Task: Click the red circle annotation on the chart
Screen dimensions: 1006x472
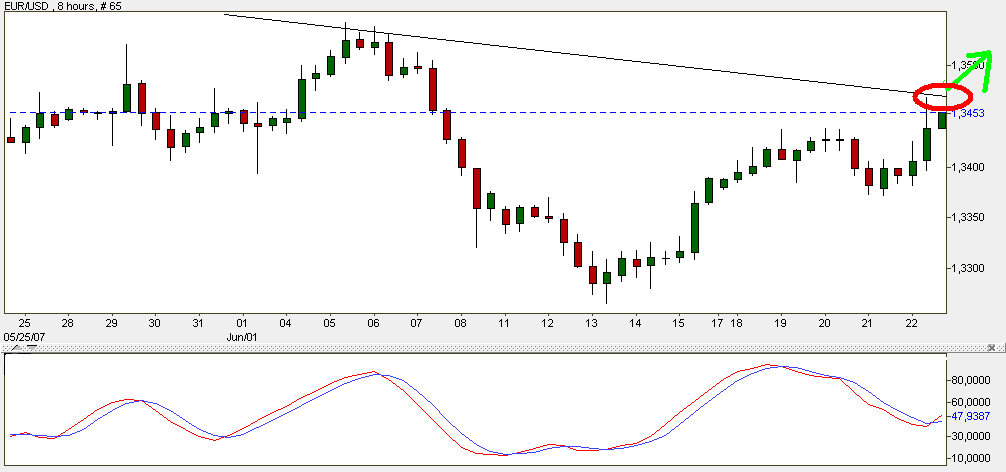Action: click(943, 97)
